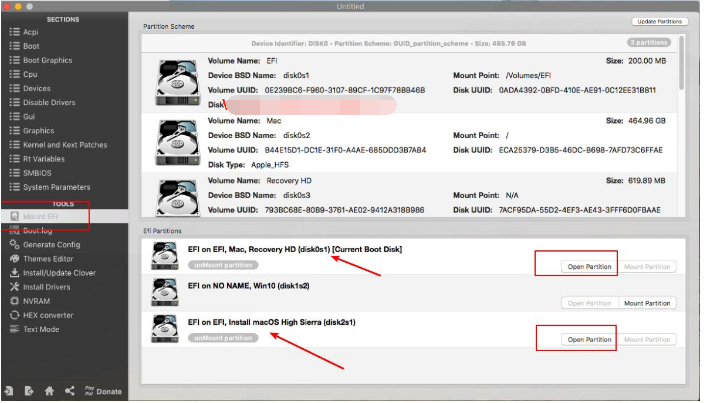704x403 pixels.
Task: Open HEX converter tool
Action: (x=48, y=315)
